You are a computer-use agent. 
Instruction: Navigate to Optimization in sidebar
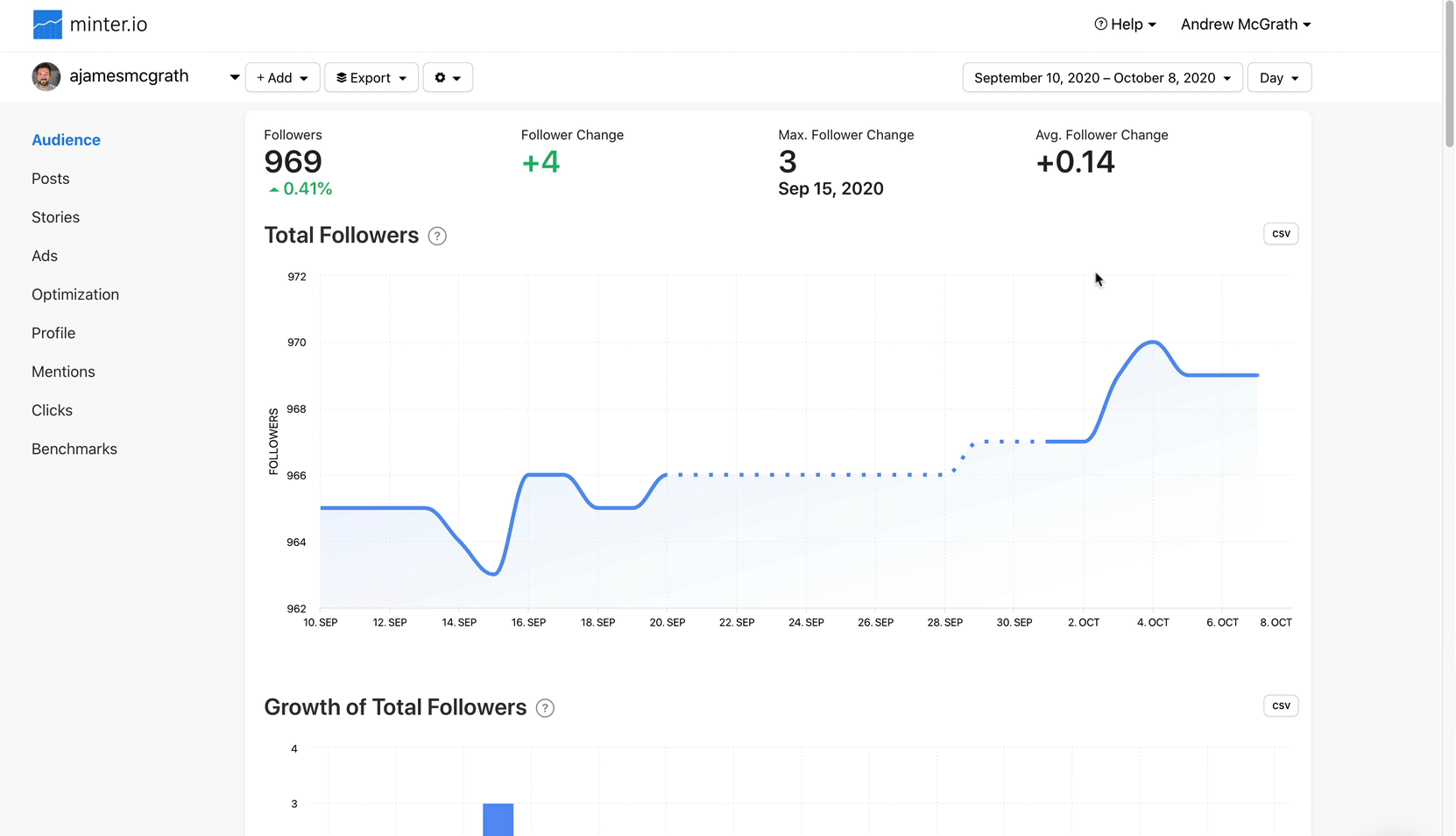(75, 294)
